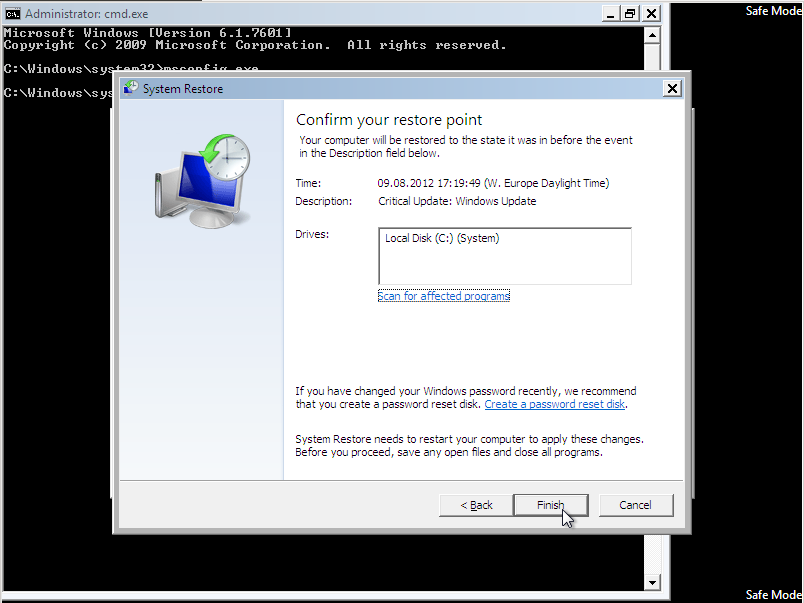Cancel the System Restore wizard
Viewport: 804px width, 603px height.
635,505
